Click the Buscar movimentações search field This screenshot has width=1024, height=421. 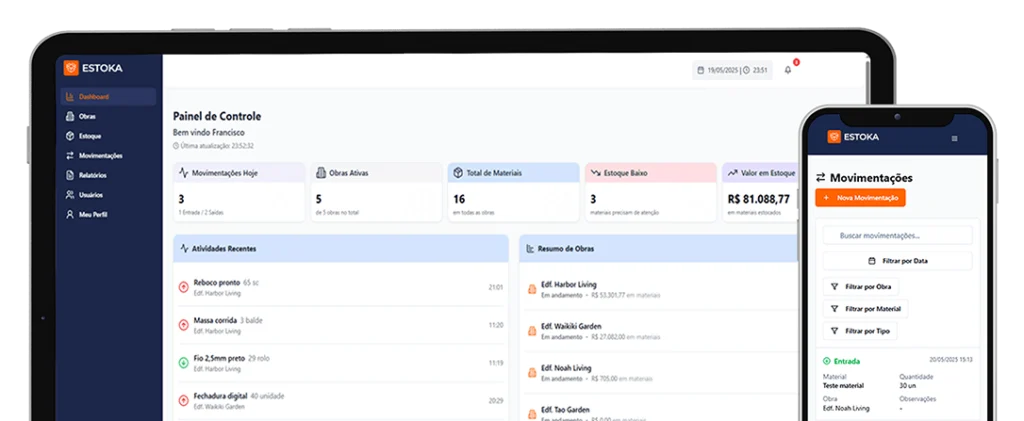[x=897, y=236]
